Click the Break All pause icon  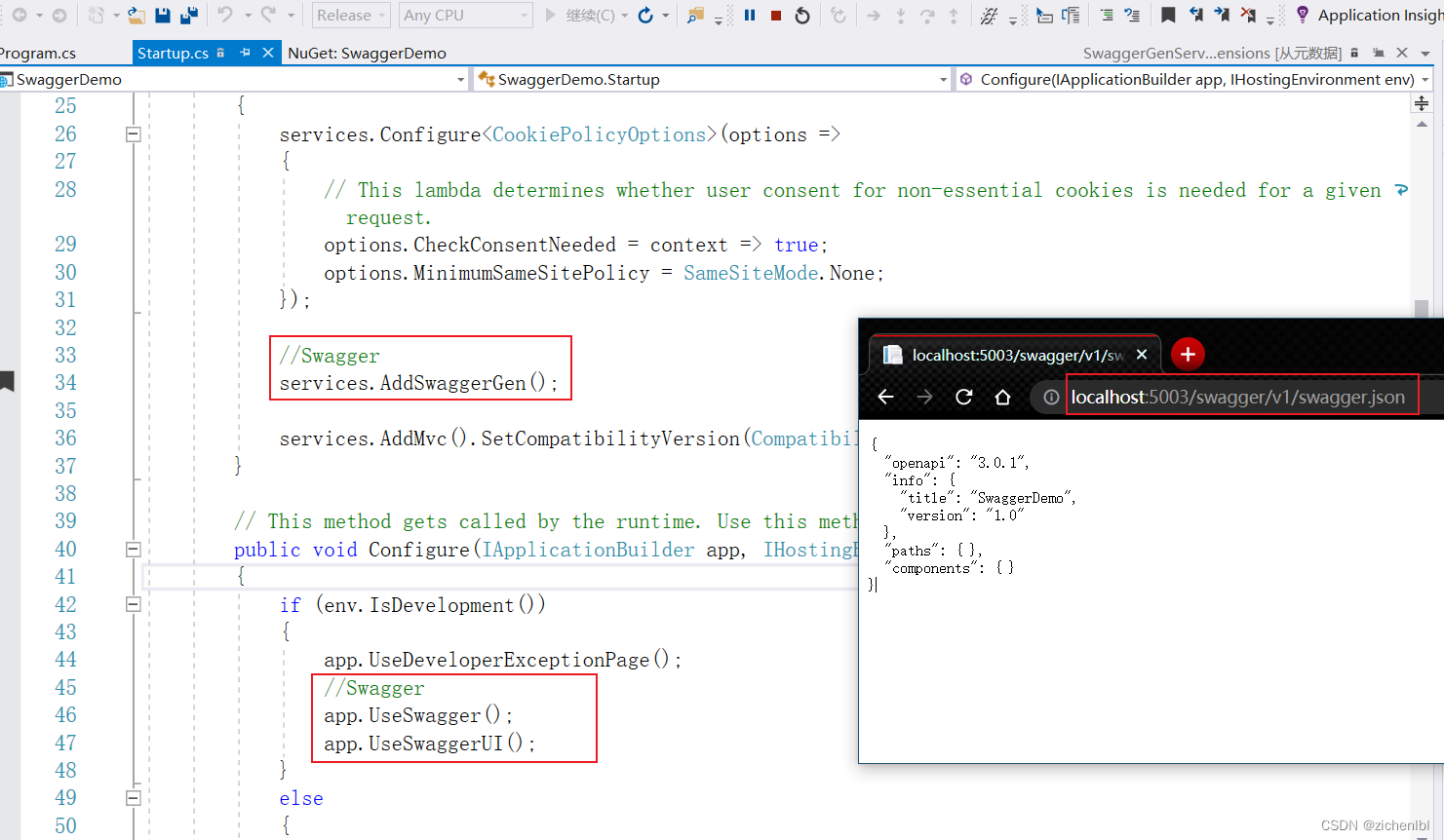click(748, 16)
